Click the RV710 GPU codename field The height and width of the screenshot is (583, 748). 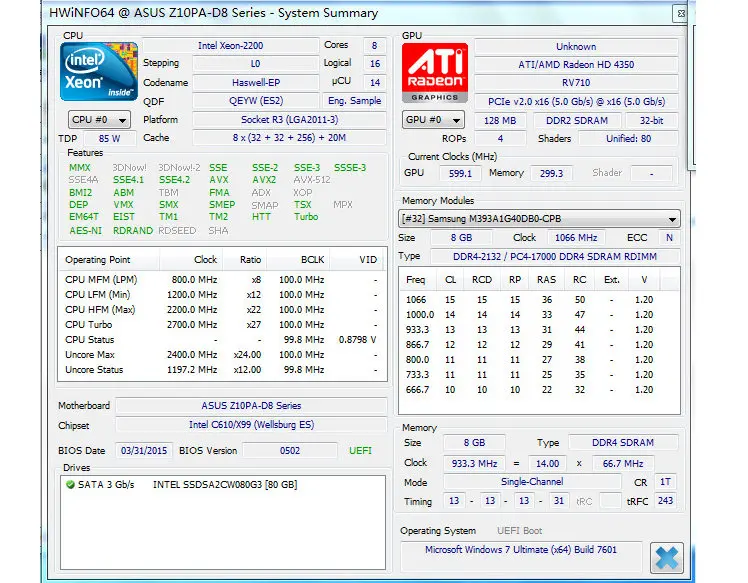click(576, 83)
